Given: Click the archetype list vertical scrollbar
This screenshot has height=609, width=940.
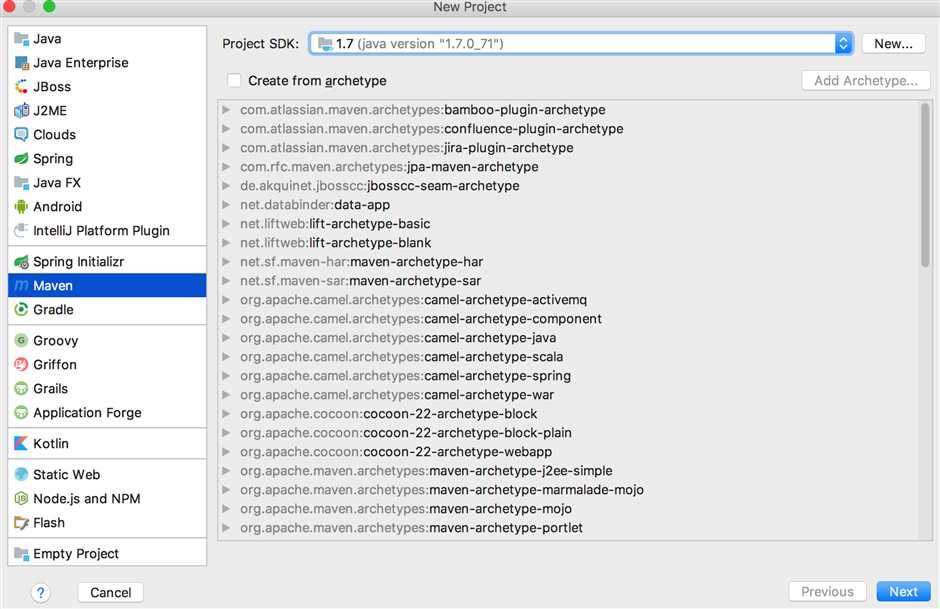Looking at the screenshot, I should [925, 185].
